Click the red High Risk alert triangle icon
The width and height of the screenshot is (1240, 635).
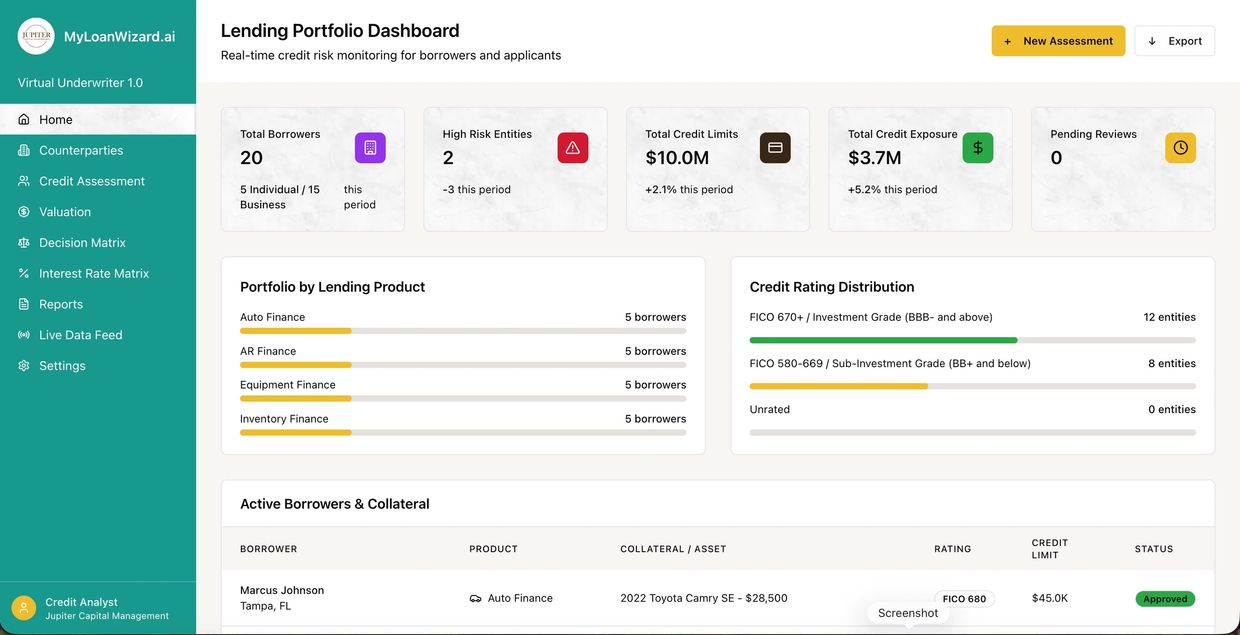click(x=571, y=147)
